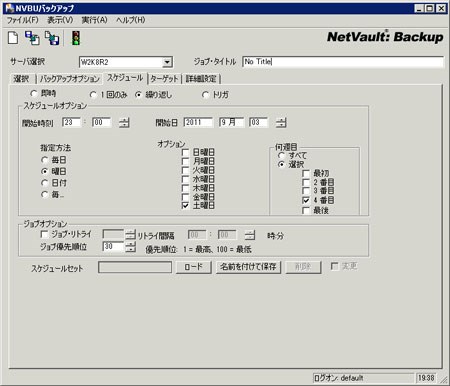
Task: Click the 開始日 date spinner arrows
Action: tap(281, 123)
